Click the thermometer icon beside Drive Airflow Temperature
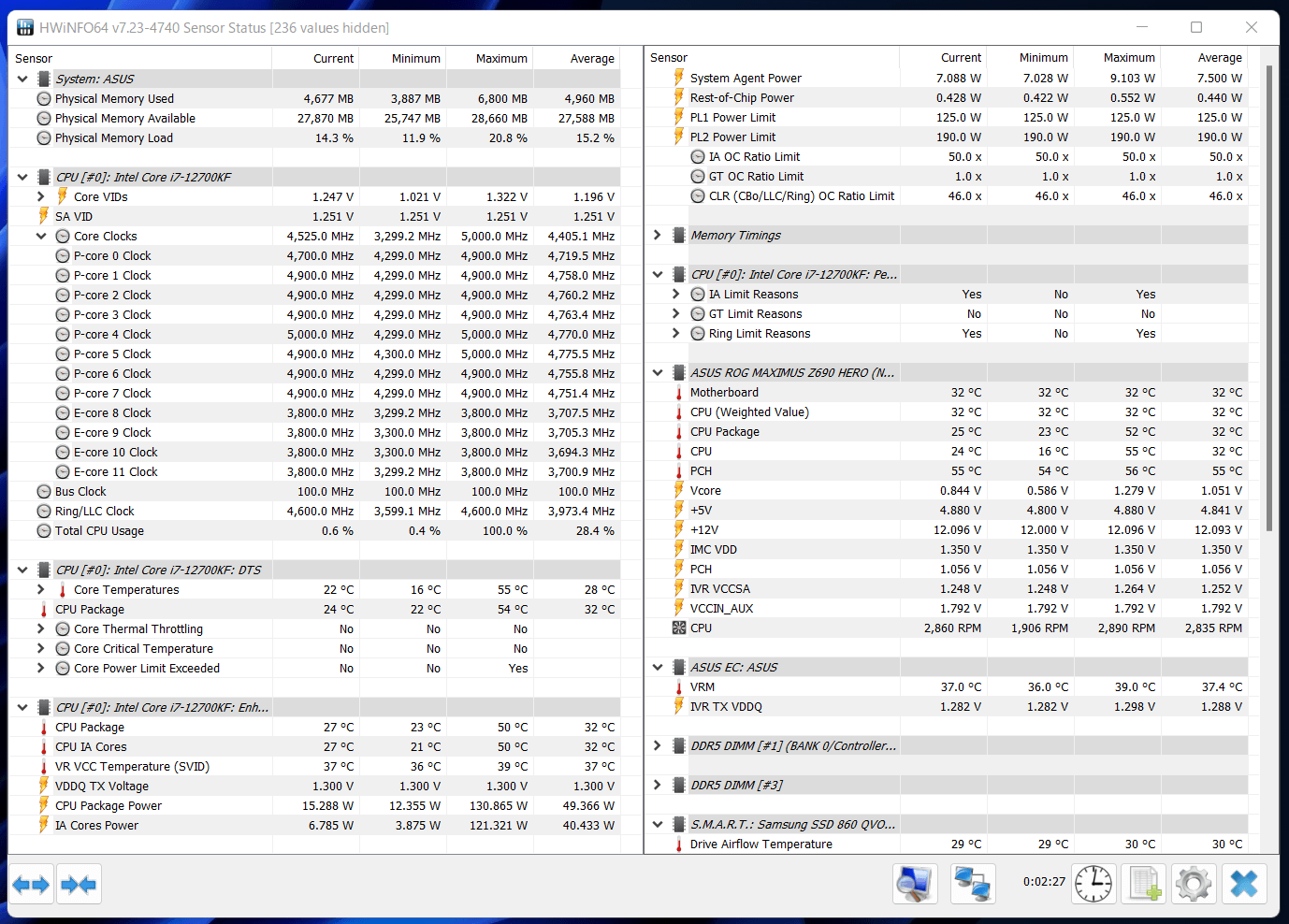This screenshot has height=924, width=1289. [679, 845]
